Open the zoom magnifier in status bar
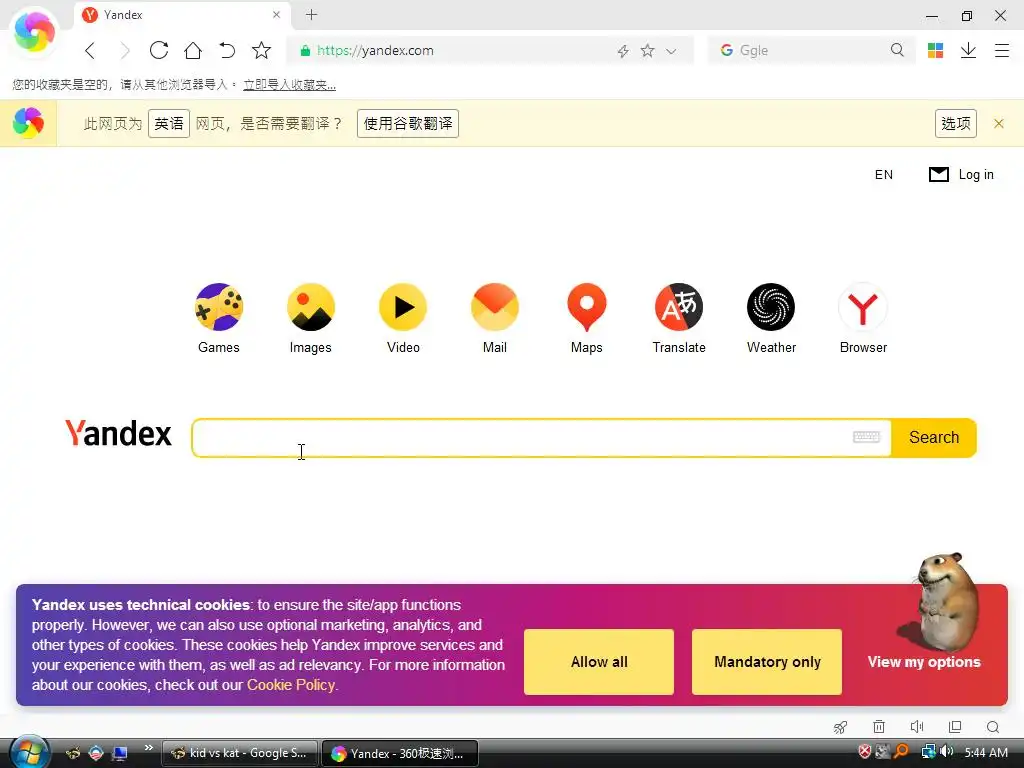Image resolution: width=1024 pixels, height=768 pixels. click(993, 727)
